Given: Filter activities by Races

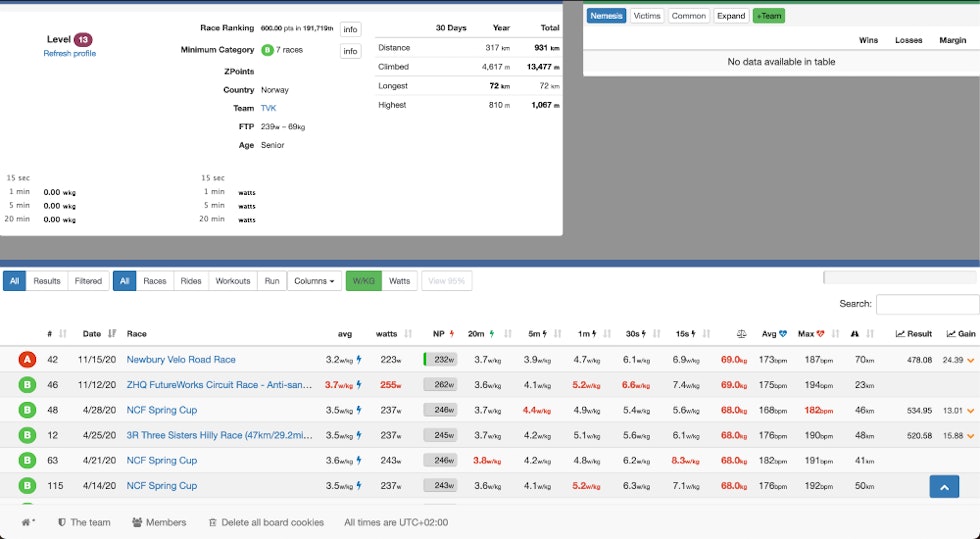Looking at the screenshot, I should coord(154,281).
